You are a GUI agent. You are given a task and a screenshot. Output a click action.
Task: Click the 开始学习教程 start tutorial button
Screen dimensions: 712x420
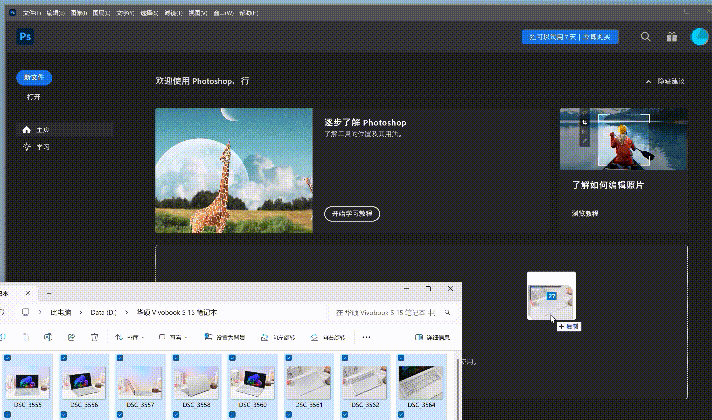pos(352,213)
